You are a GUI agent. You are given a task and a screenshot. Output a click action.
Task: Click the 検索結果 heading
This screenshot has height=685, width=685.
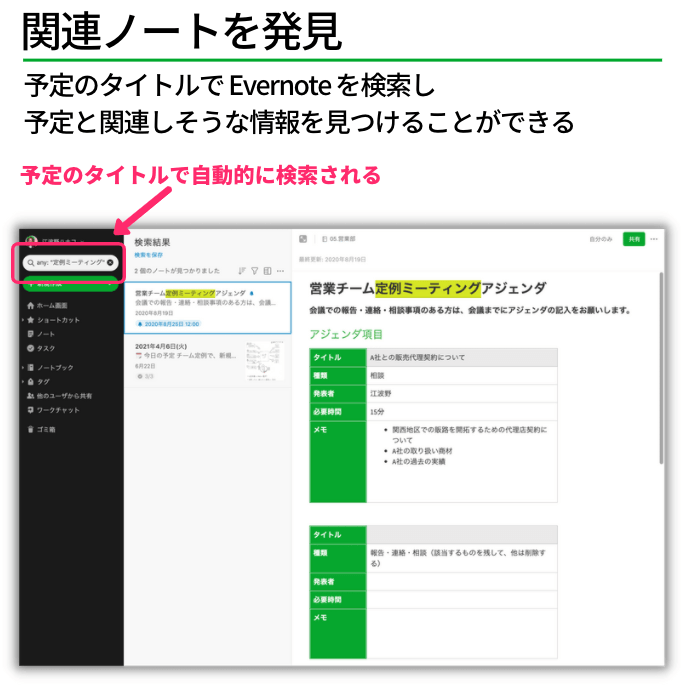tap(152, 242)
